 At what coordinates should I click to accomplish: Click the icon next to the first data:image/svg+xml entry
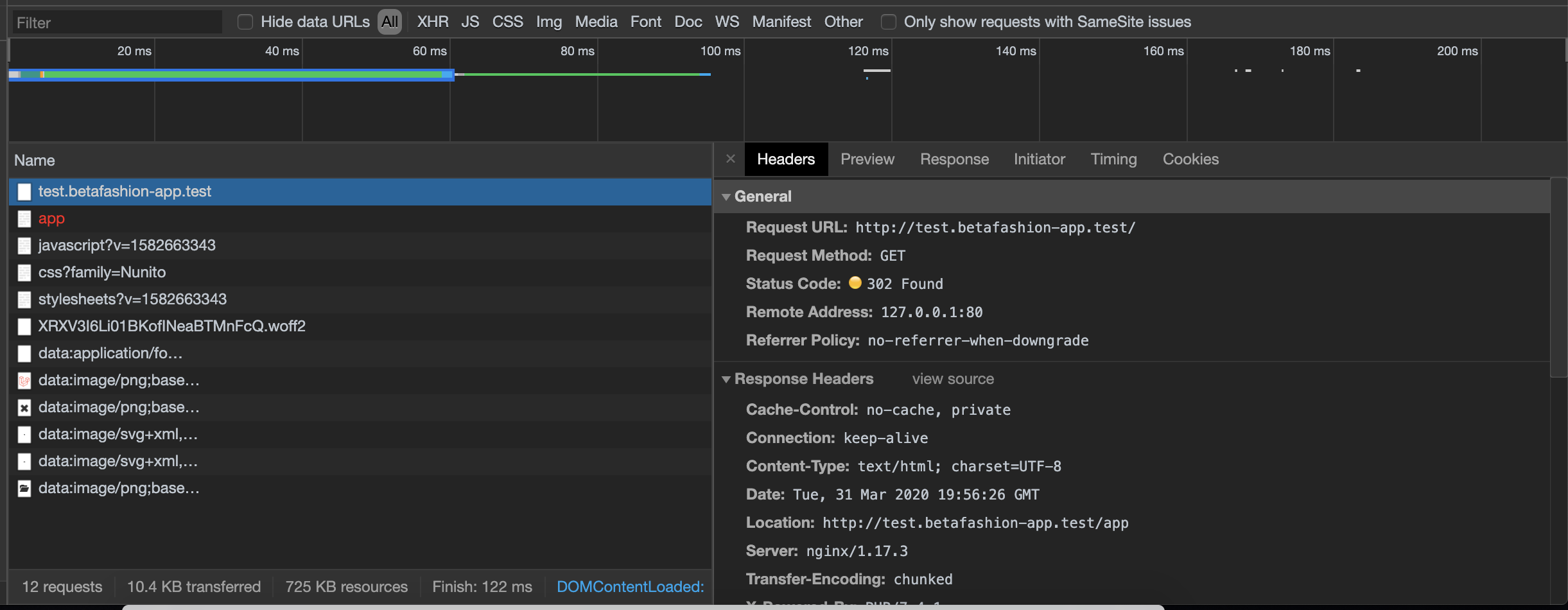pos(24,435)
